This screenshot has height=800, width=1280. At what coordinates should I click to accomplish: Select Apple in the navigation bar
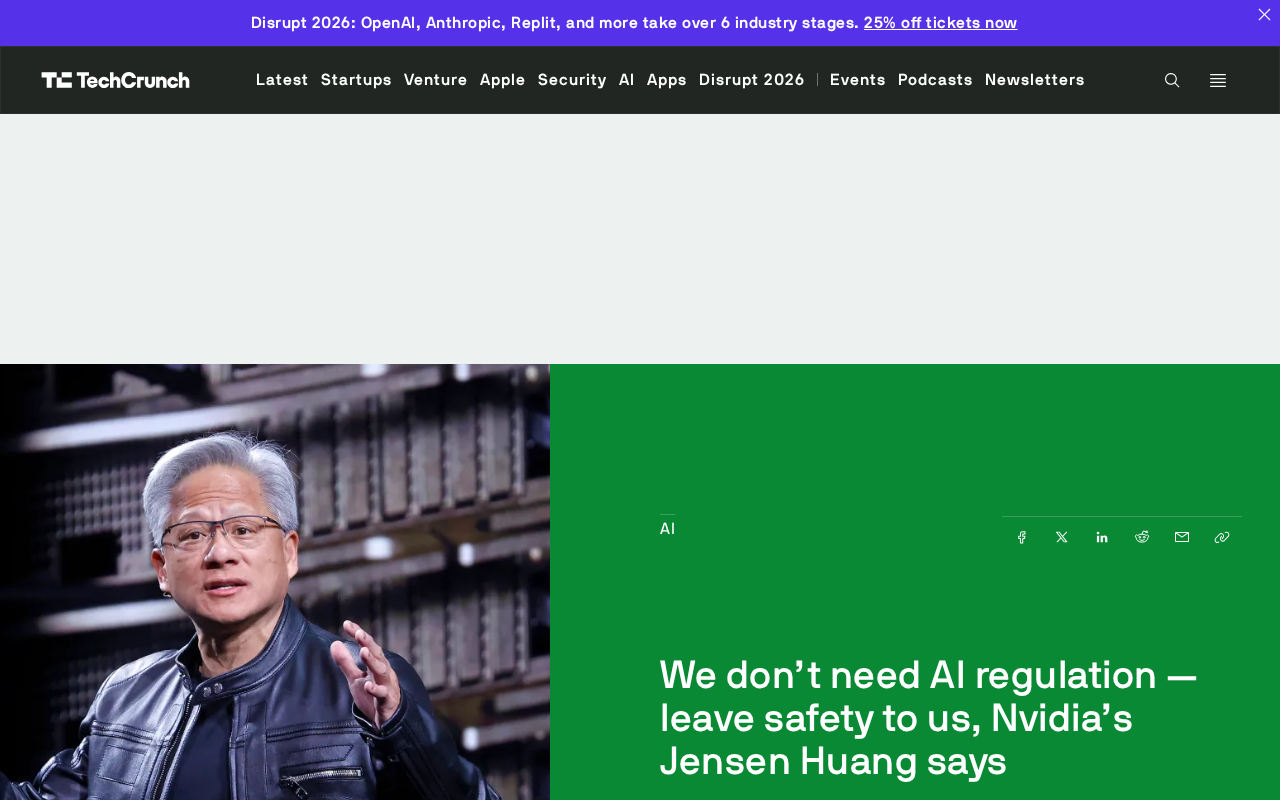coord(503,80)
